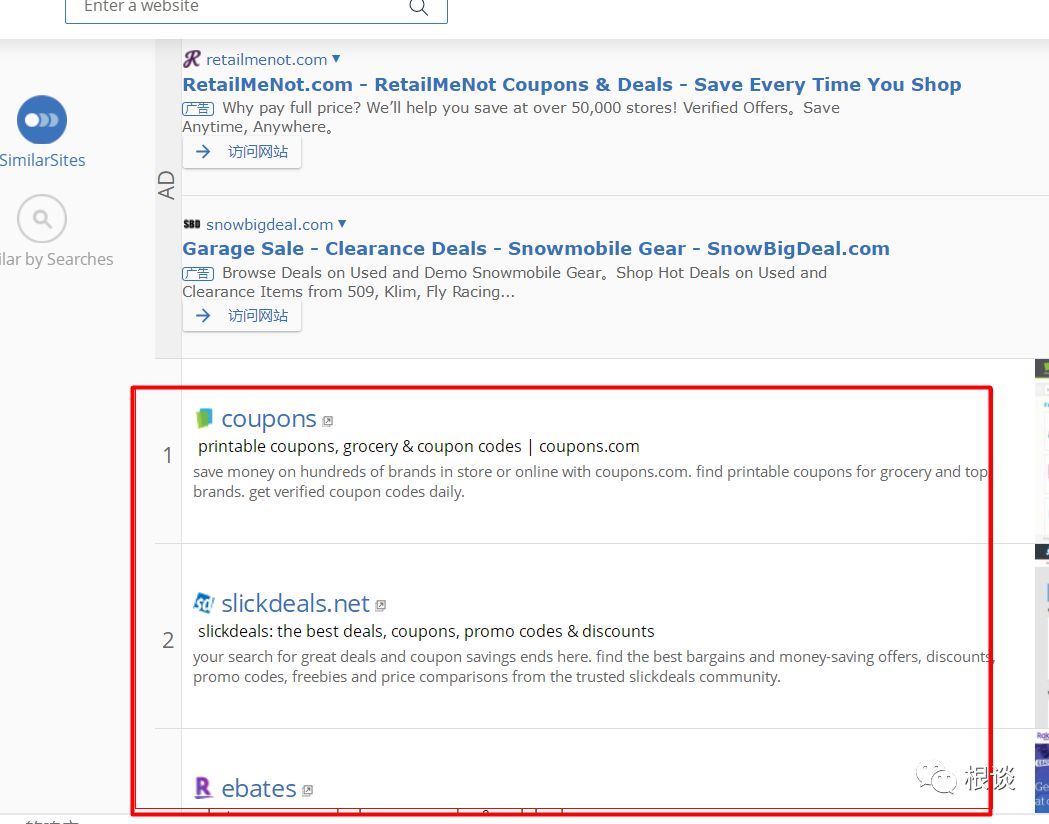The width and height of the screenshot is (1049, 824).
Task: Expand the snowbigdeal.com ad dropdown arrow
Action: (342, 223)
